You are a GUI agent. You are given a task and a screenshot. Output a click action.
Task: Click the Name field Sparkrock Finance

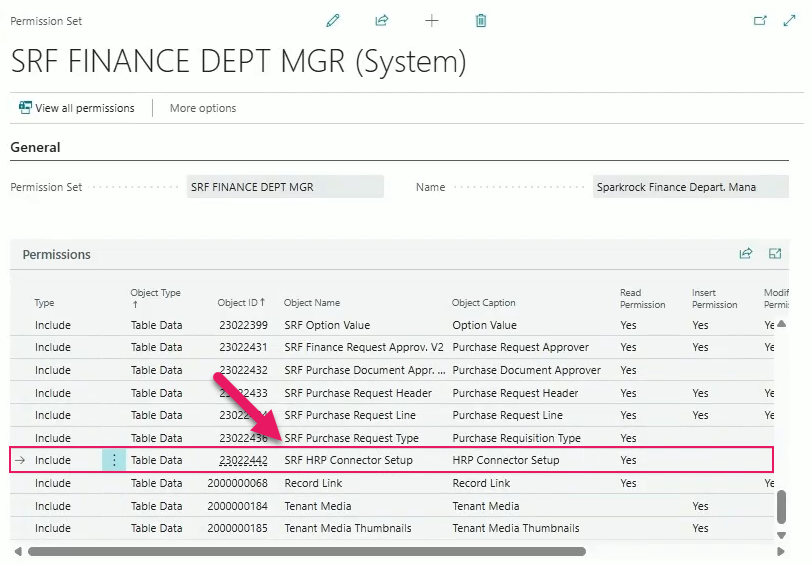[690, 187]
